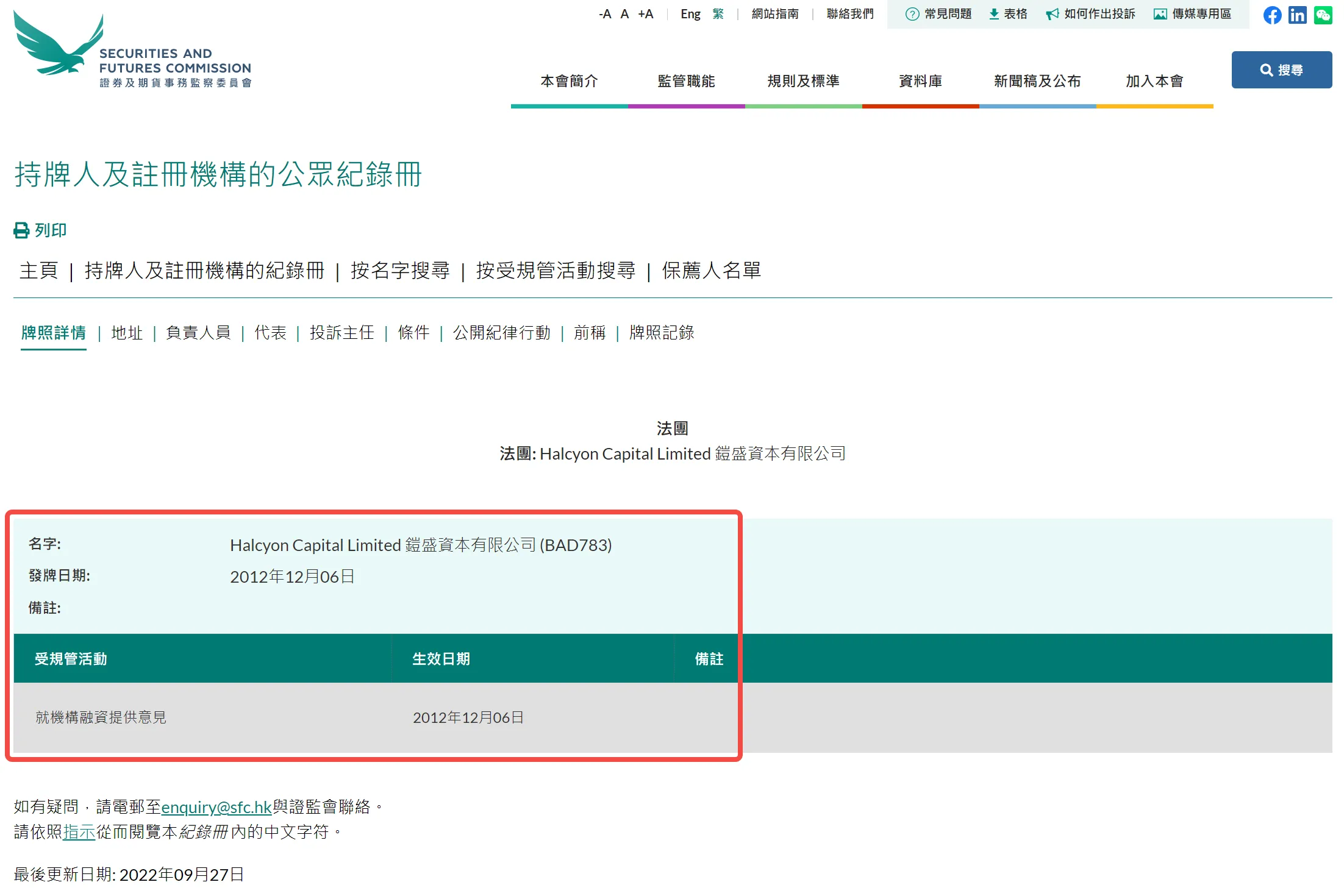Select the 繁 traditional Chinese option
Image resolution: width=1344 pixels, height=896 pixels.
coord(718,14)
